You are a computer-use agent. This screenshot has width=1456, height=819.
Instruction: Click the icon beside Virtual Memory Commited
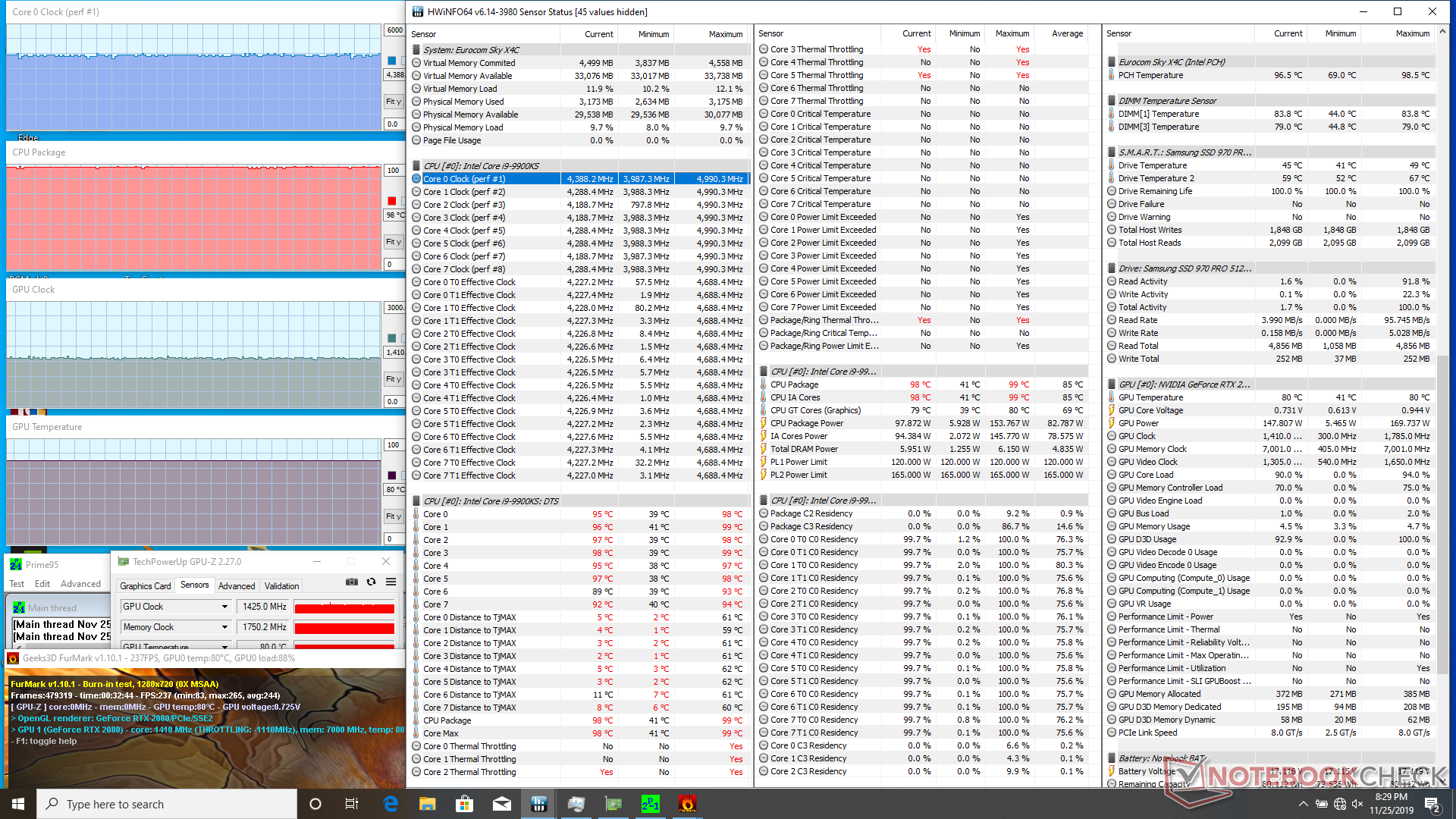tap(416, 63)
